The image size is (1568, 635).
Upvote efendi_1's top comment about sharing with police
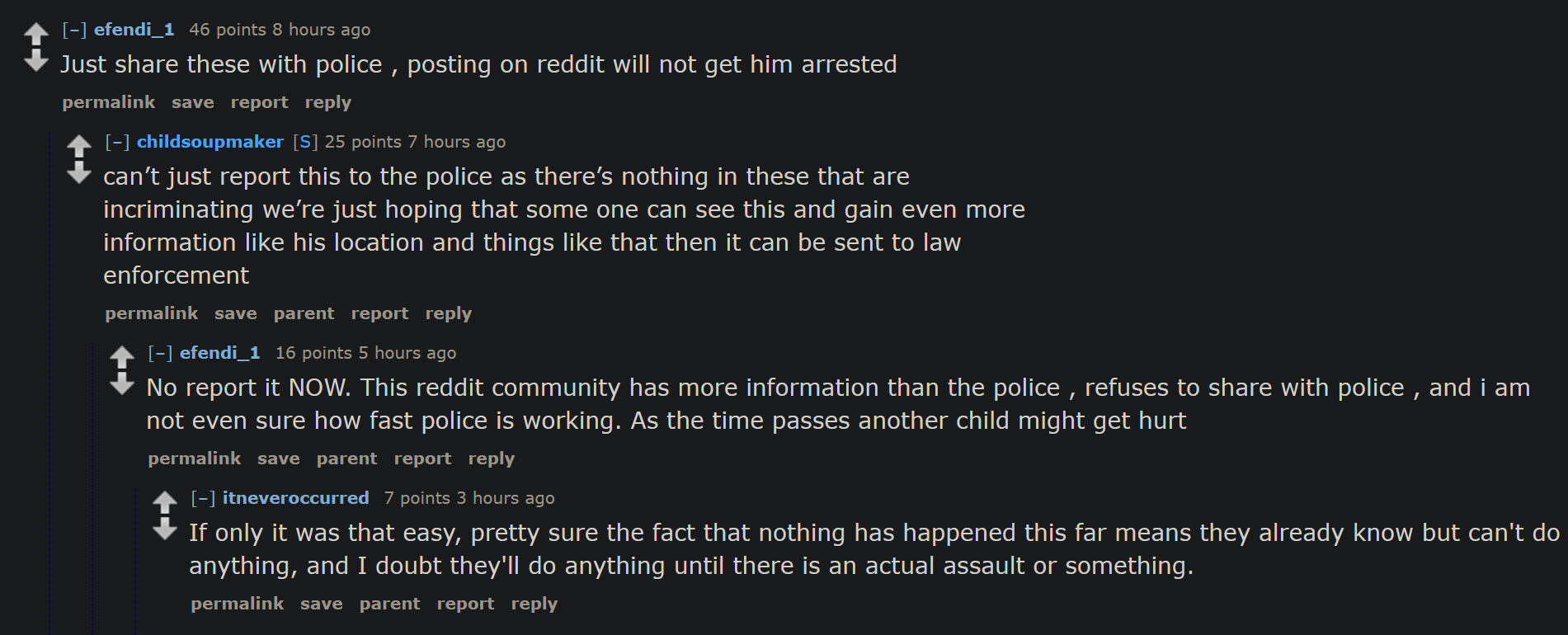click(36, 35)
